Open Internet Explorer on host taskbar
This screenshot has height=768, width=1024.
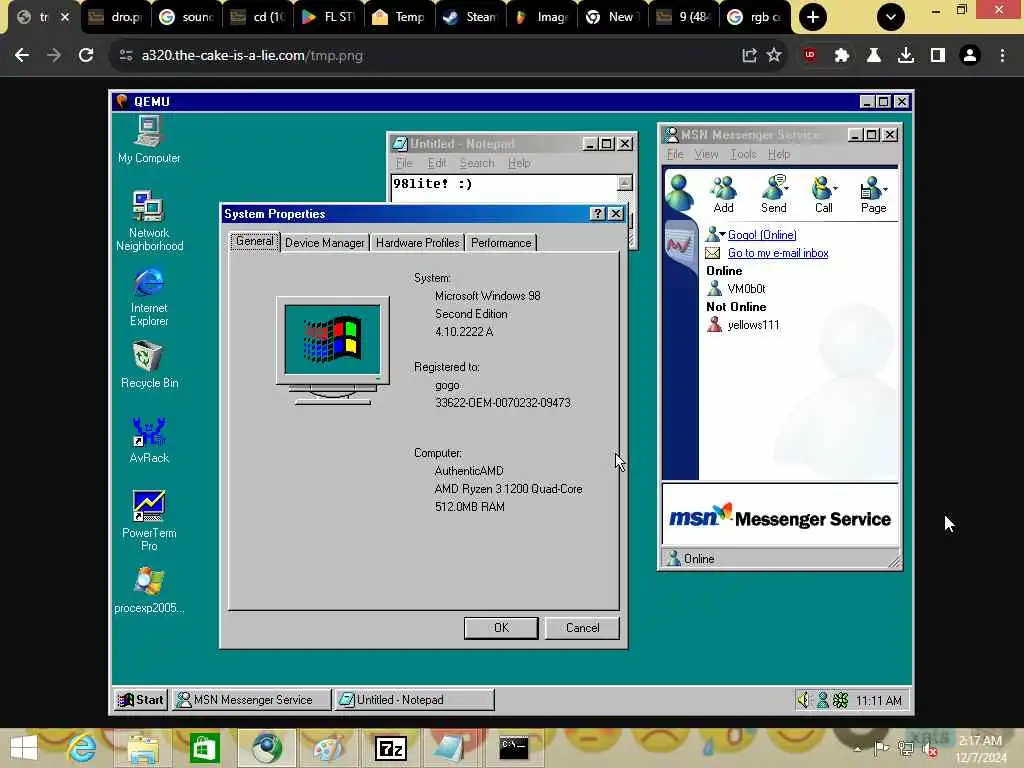(82, 748)
